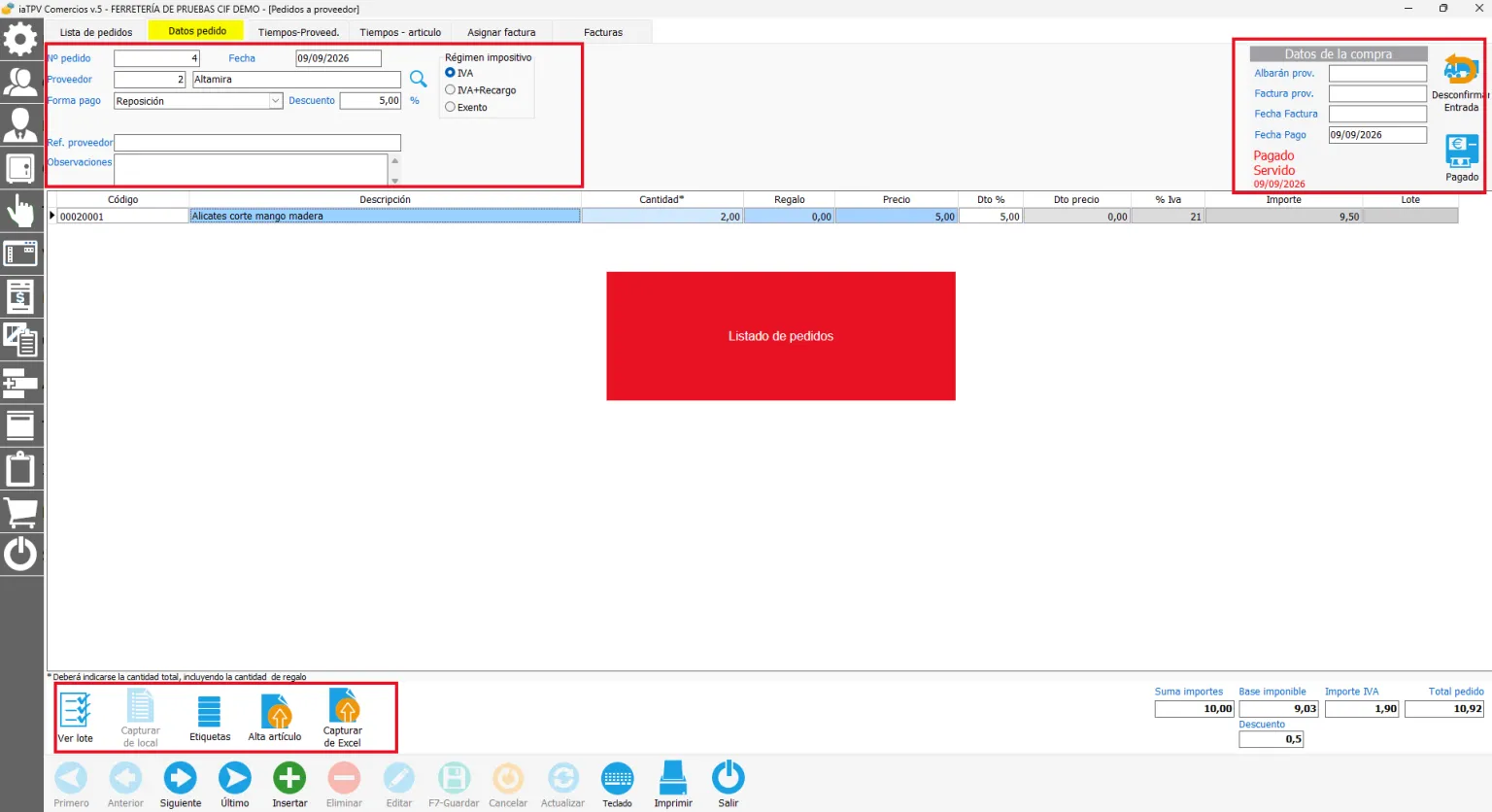
Task: Go to Siguiente record
Action: [181, 785]
